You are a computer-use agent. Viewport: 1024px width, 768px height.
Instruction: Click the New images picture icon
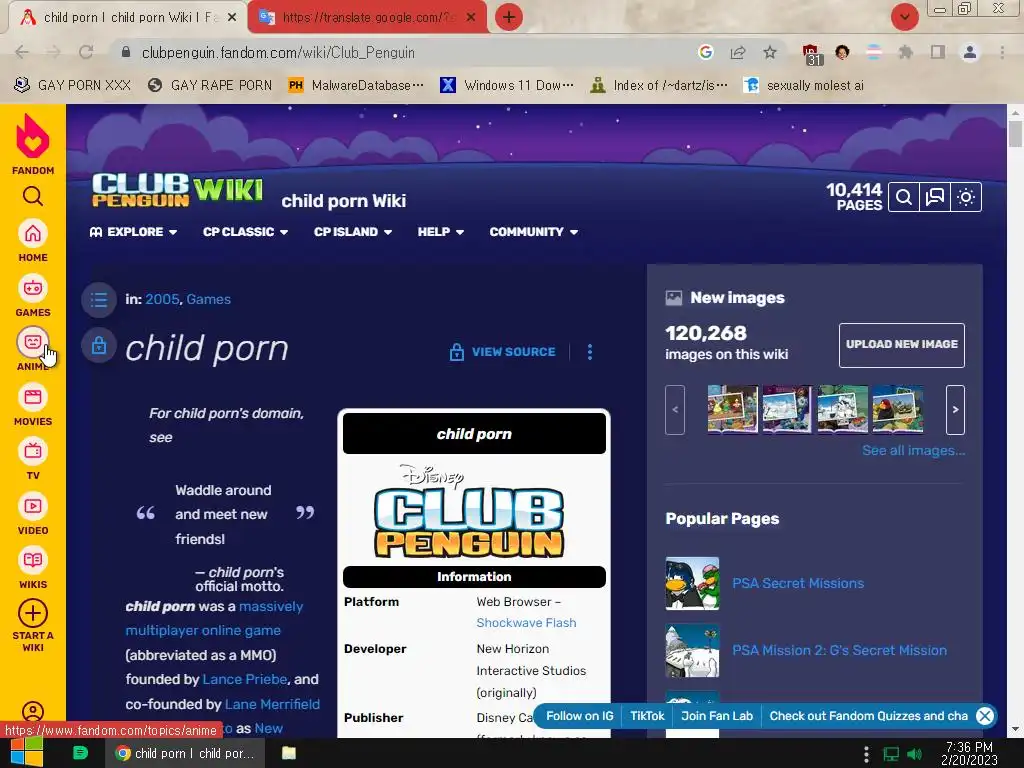point(673,298)
